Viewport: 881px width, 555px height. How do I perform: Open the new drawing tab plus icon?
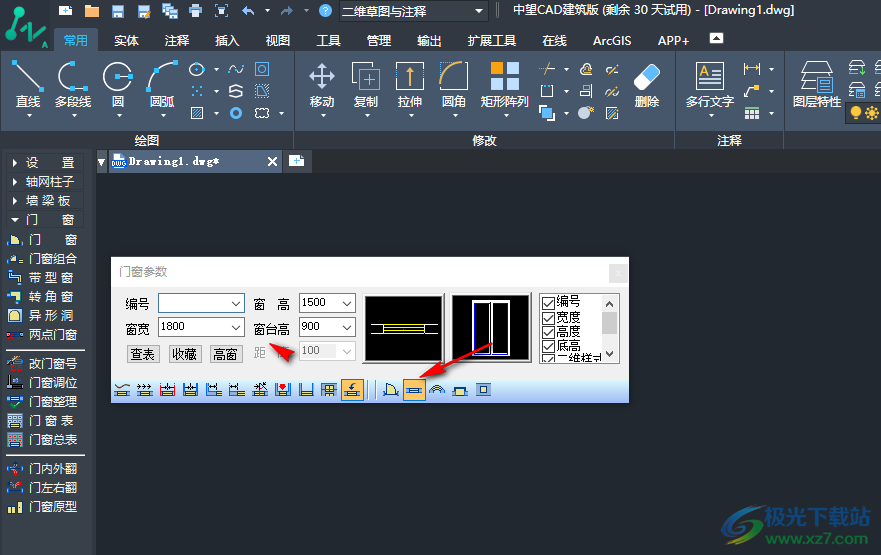pos(297,161)
